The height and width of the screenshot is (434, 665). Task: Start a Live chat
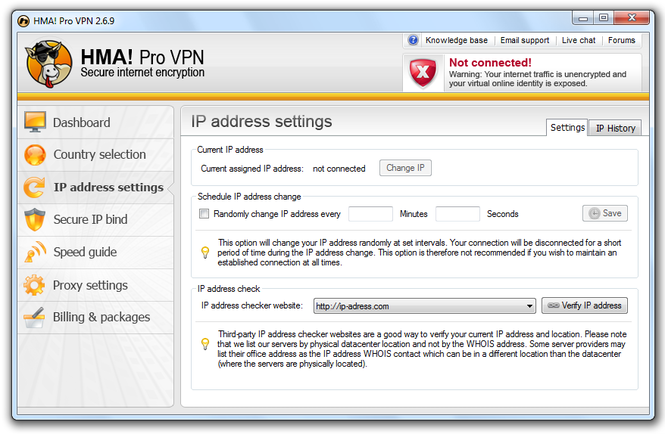(x=578, y=40)
